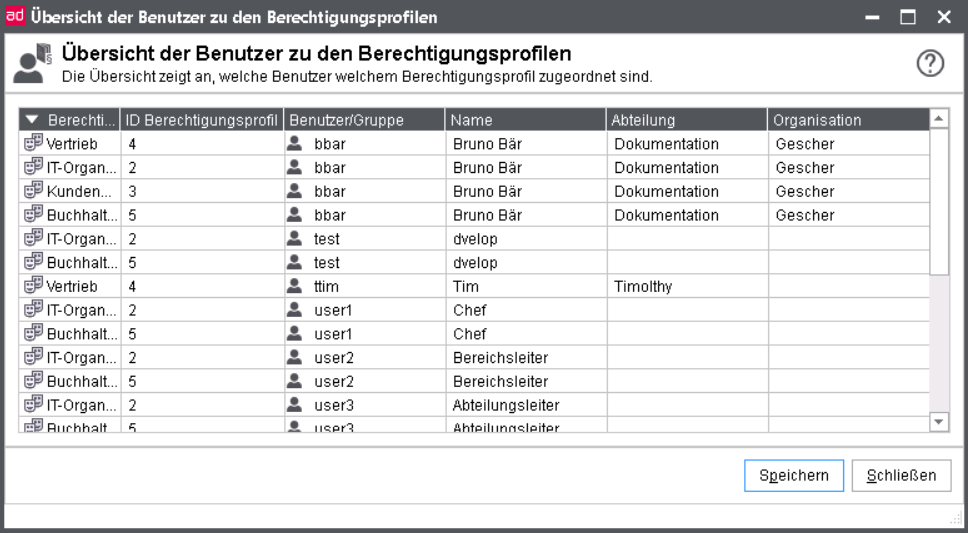
Task: Click the person icon beside user1 in IT-Organ... row
Action: 295,310
